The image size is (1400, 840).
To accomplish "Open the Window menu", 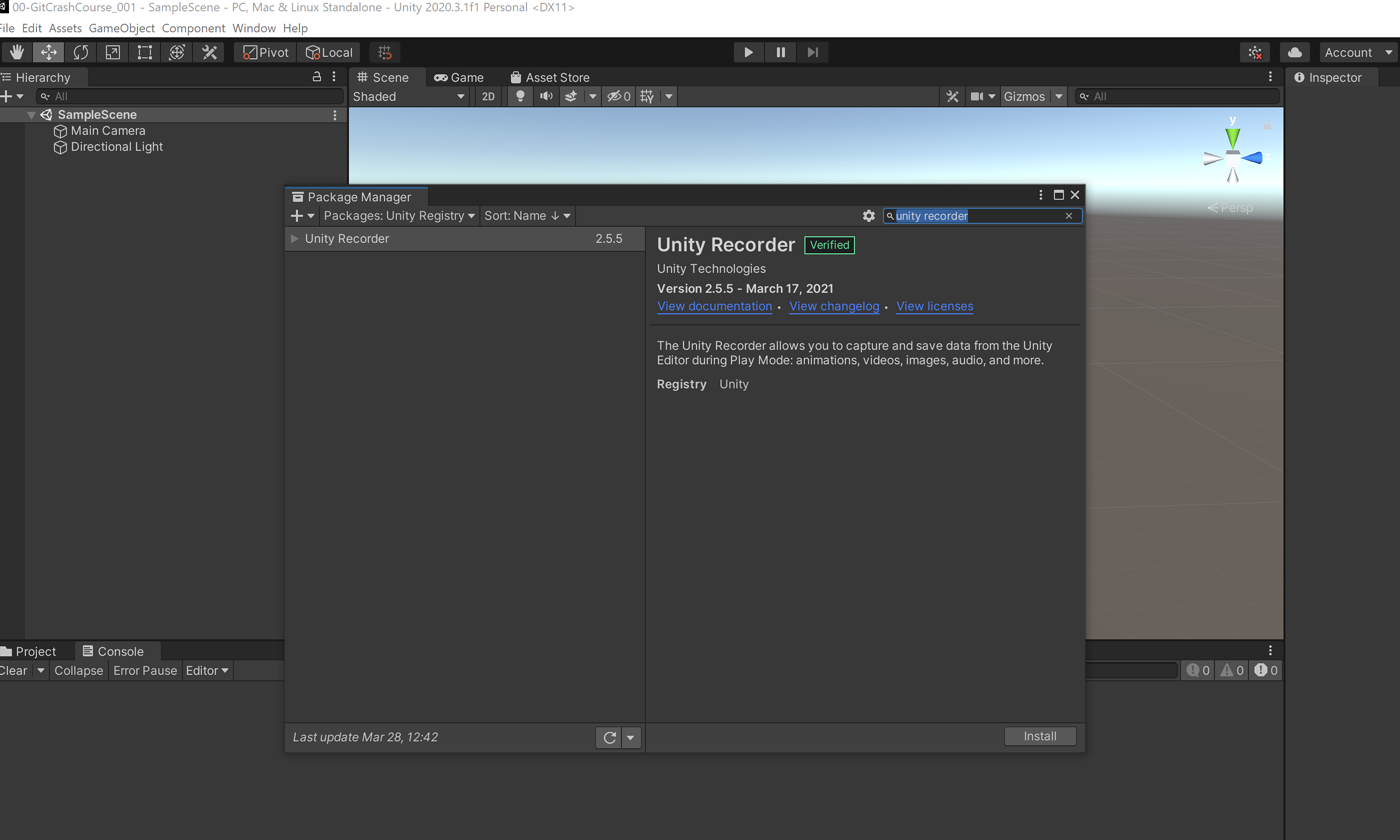I will click(254, 28).
